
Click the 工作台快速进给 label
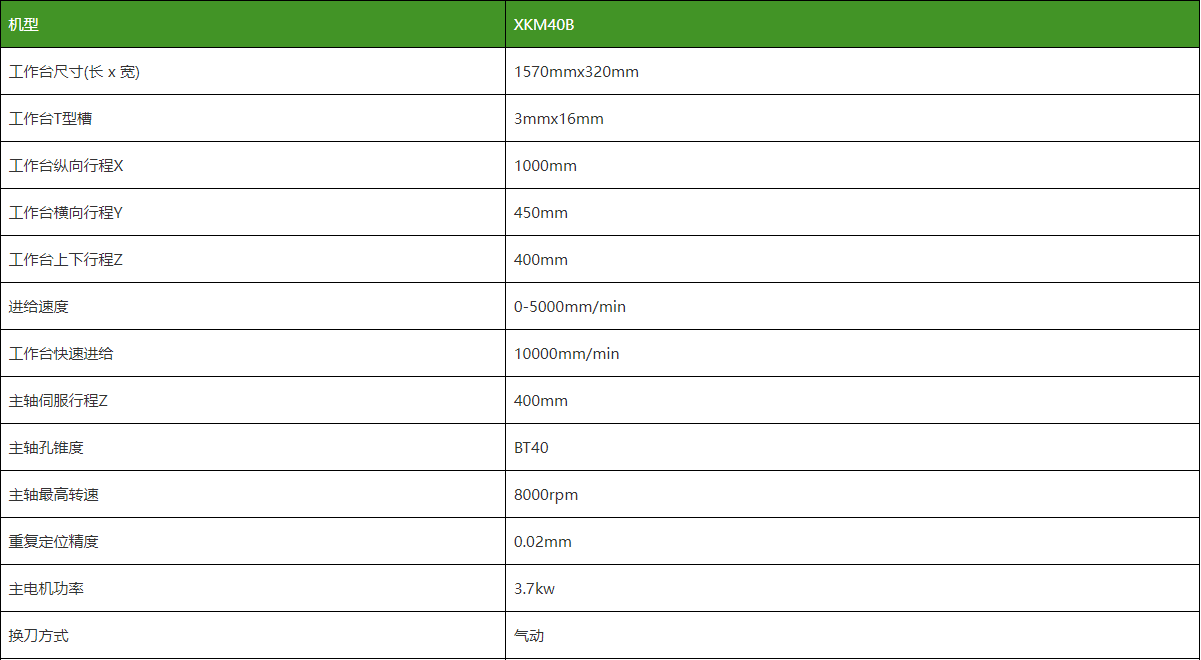tap(61, 354)
